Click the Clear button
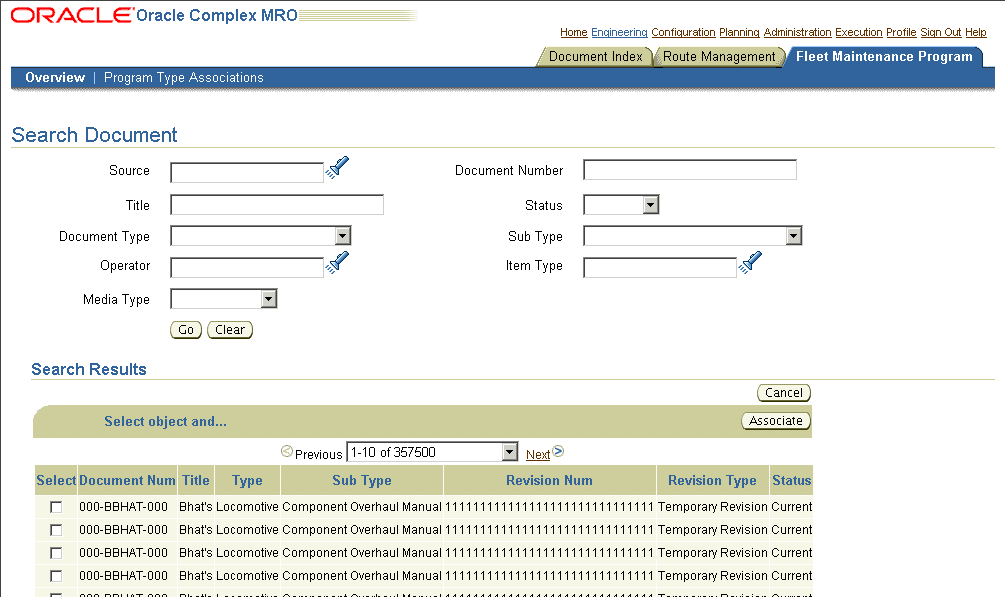 point(229,330)
